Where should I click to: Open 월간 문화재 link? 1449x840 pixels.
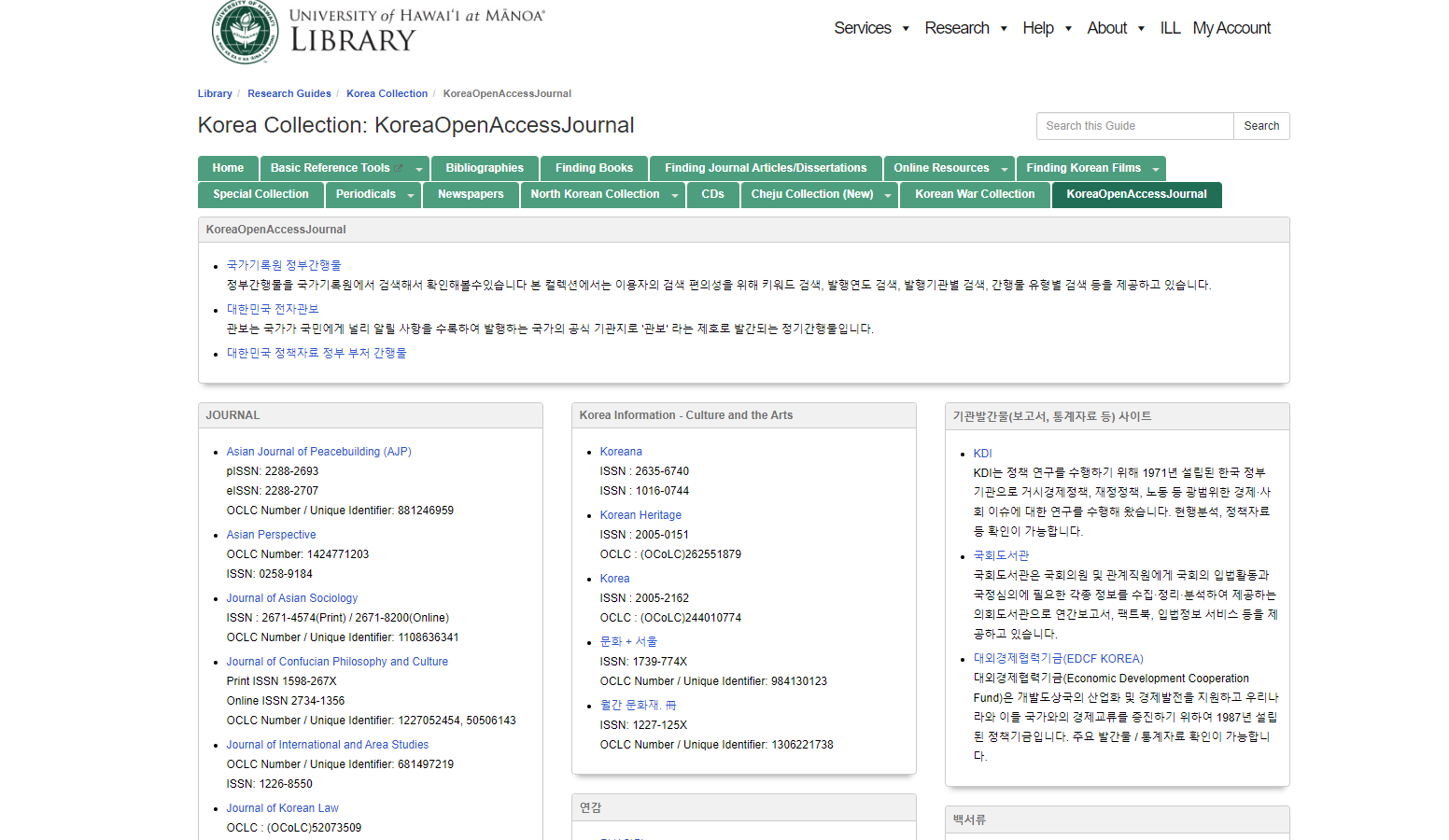(638, 706)
